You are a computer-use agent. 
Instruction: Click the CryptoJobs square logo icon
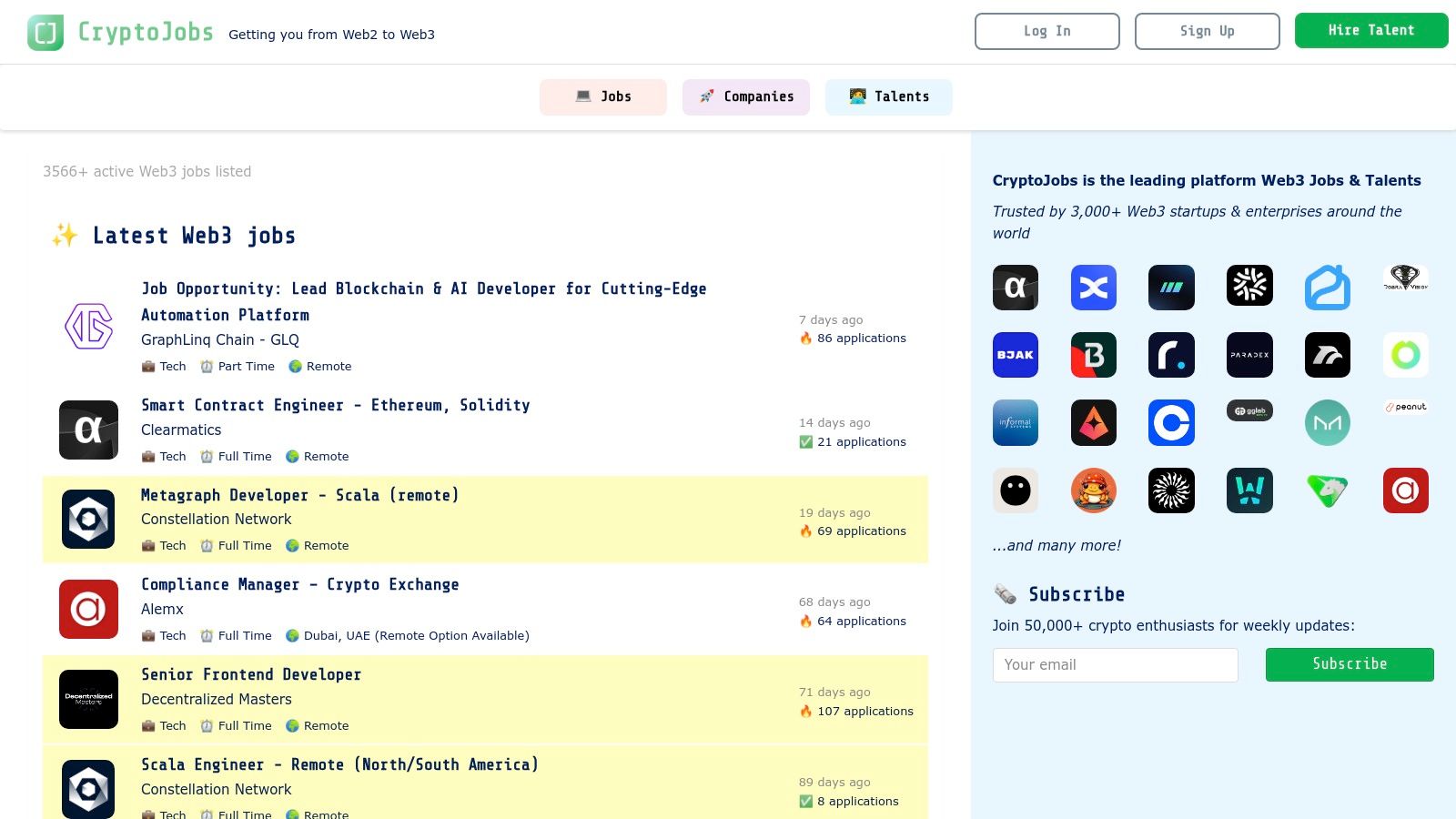[x=45, y=33]
